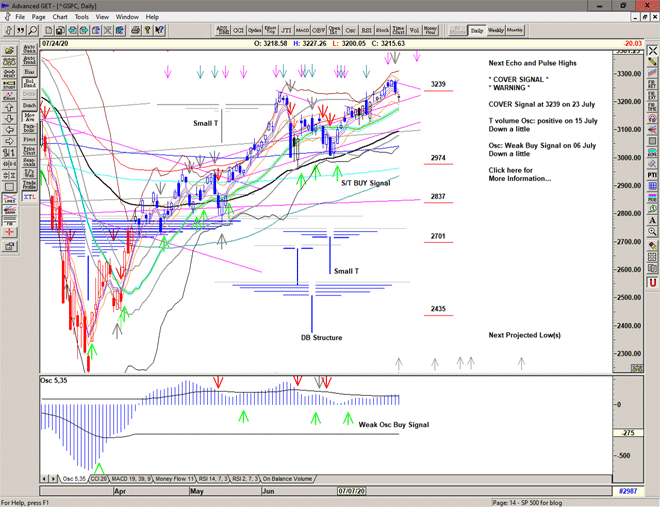Enable the Auto Trend study

coord(29,59)
